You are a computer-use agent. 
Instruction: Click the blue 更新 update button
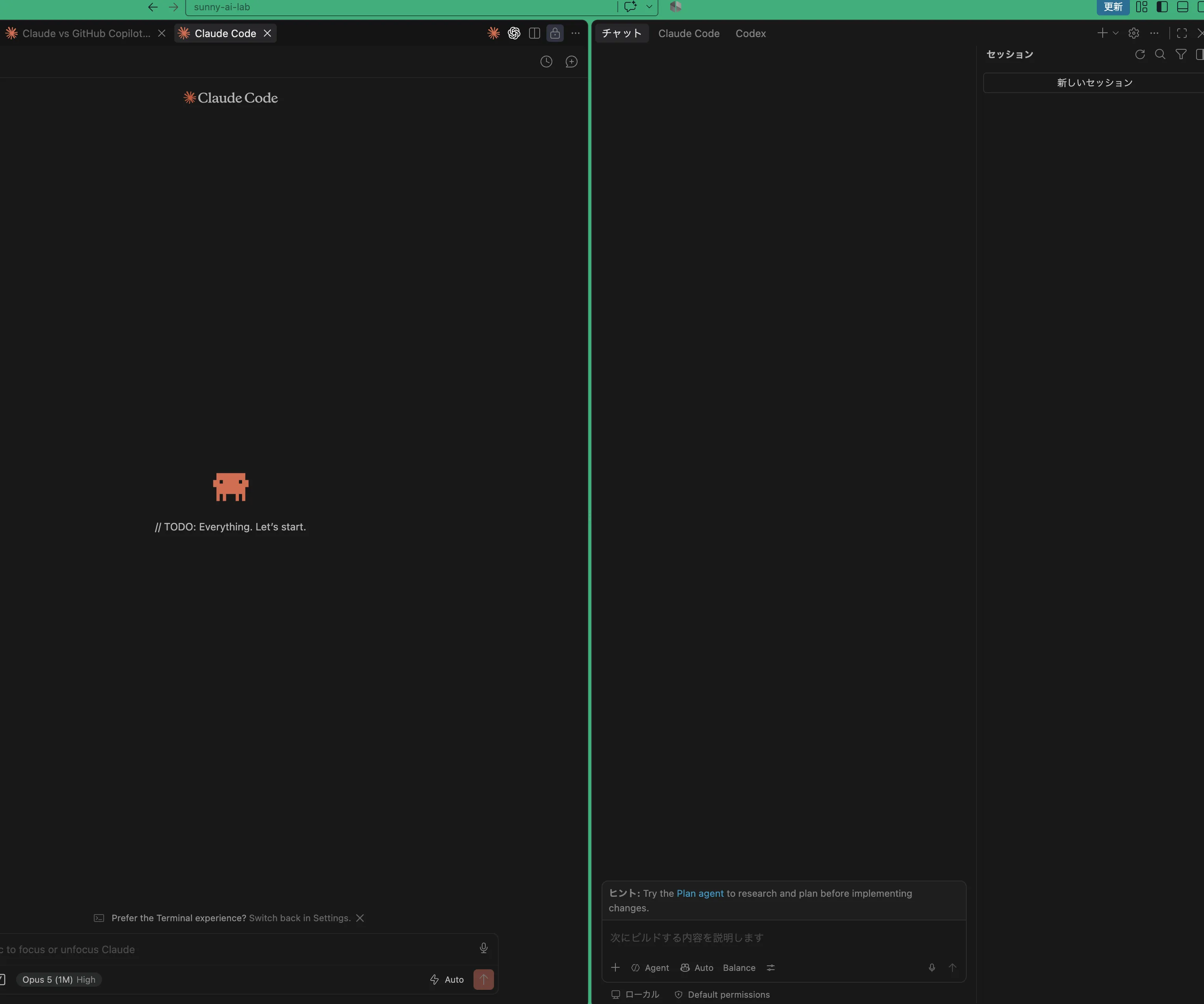(x=1113, y=7)
